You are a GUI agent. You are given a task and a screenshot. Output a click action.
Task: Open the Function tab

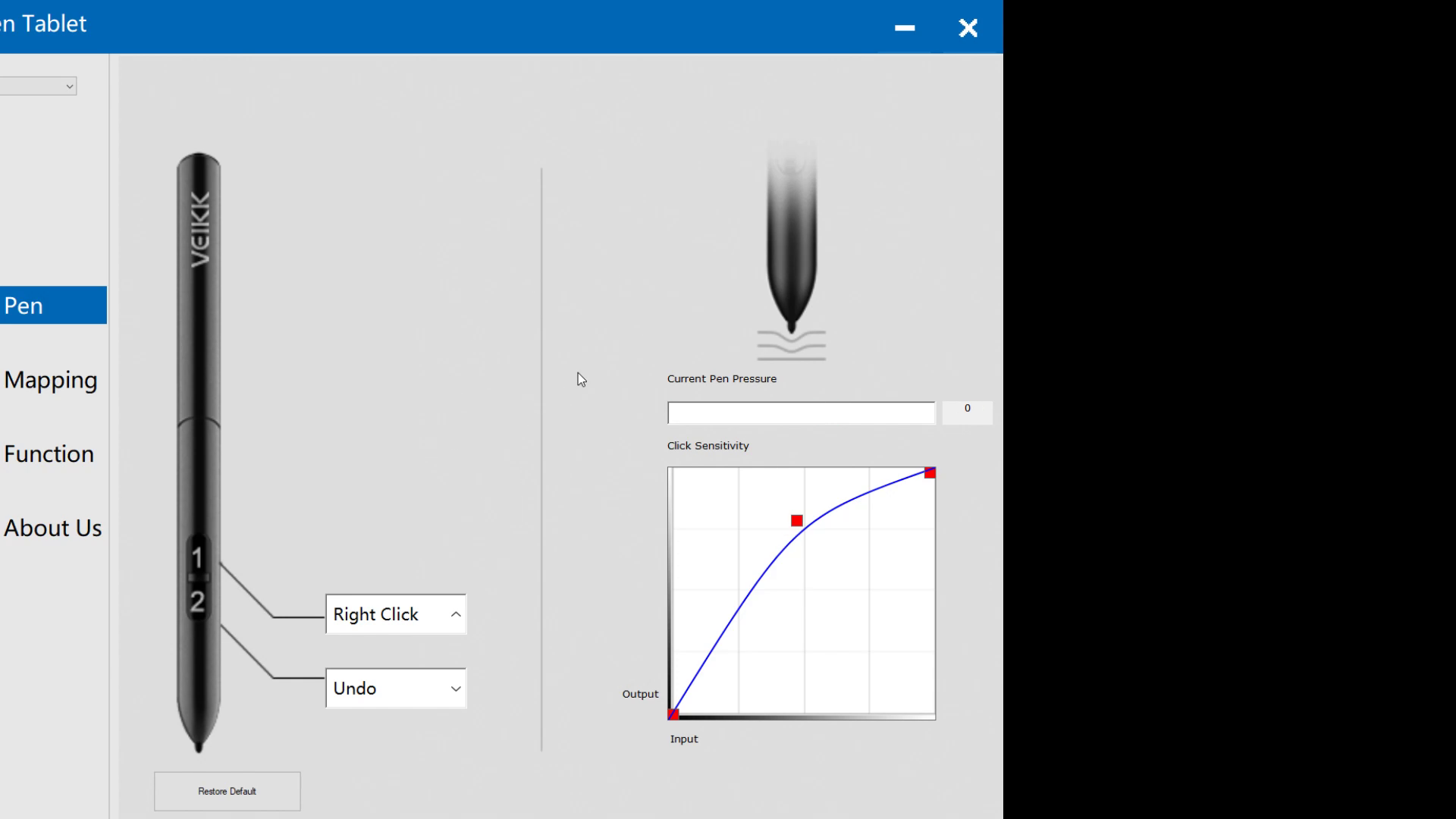coord(49,454)
